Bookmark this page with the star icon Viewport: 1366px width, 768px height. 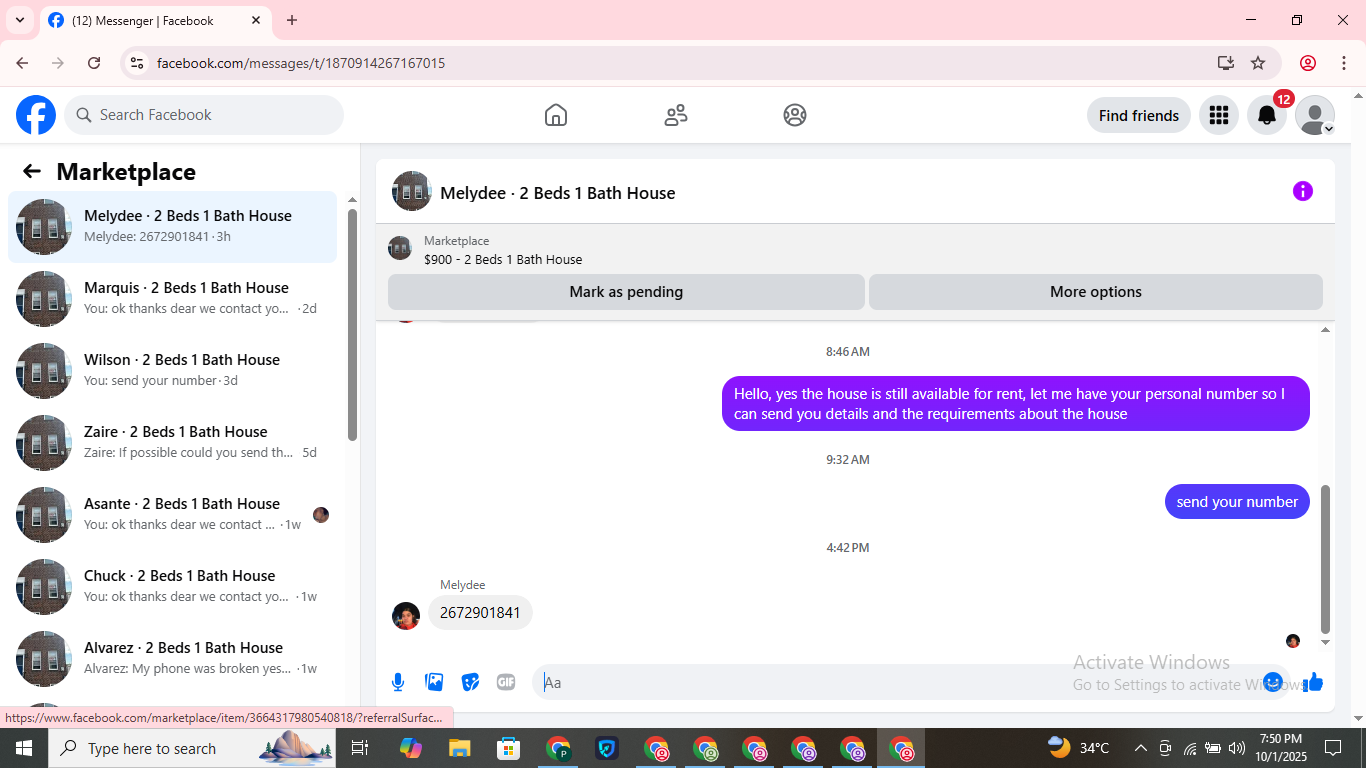pyautogui.click(x=1258, y=63)
